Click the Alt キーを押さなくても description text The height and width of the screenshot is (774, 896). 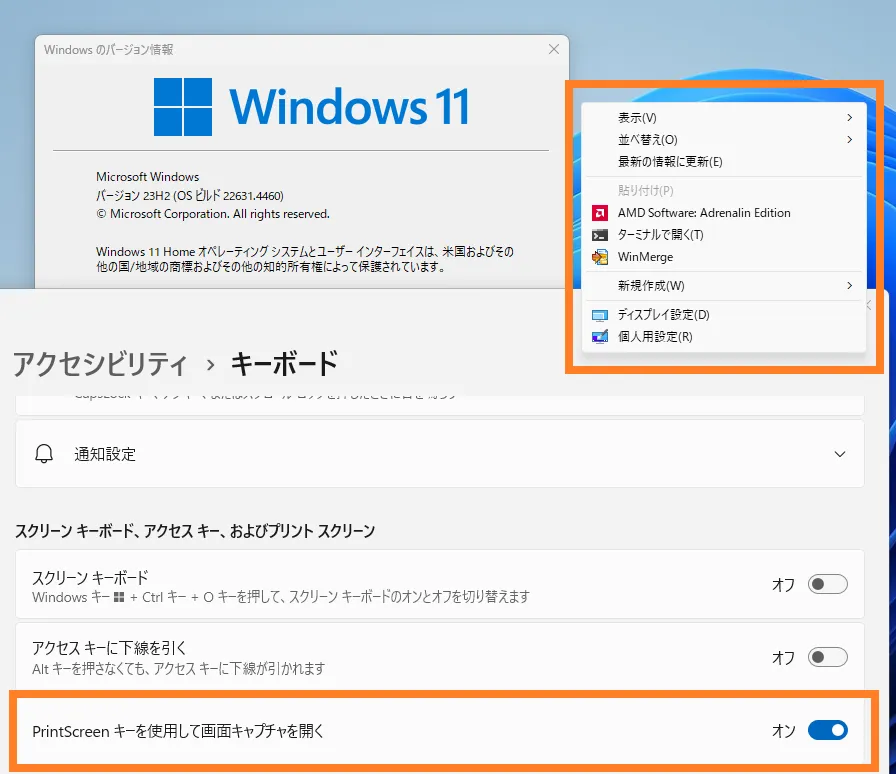point(179,668)
